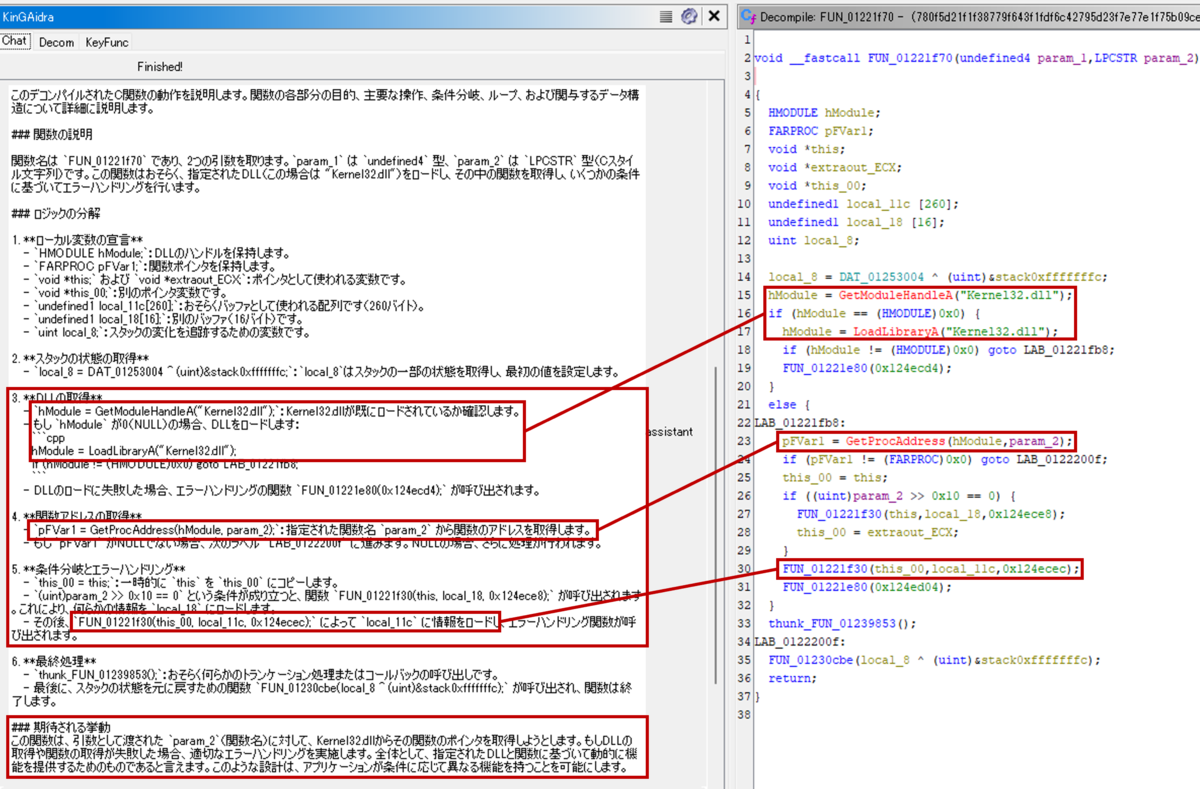Screen dimensions: 1200x789
Task: Click the LAB_0122200f: label on line 34
Action: (x=799, y=642)
